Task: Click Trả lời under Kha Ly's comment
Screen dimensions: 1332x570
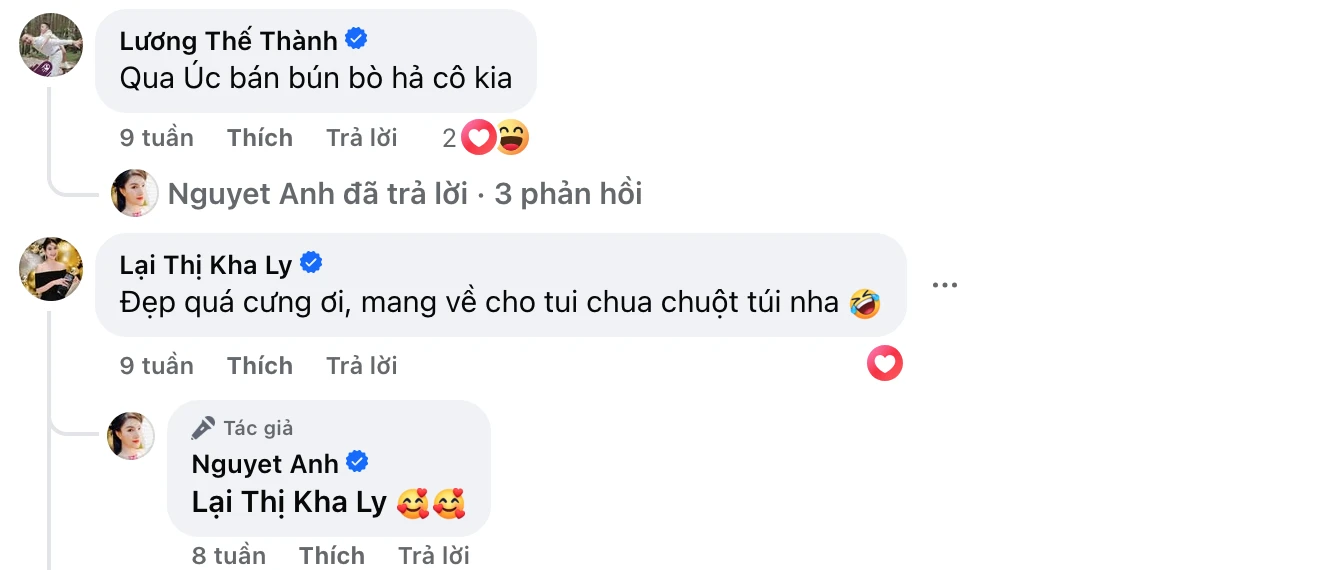Action: pos(362,366)
